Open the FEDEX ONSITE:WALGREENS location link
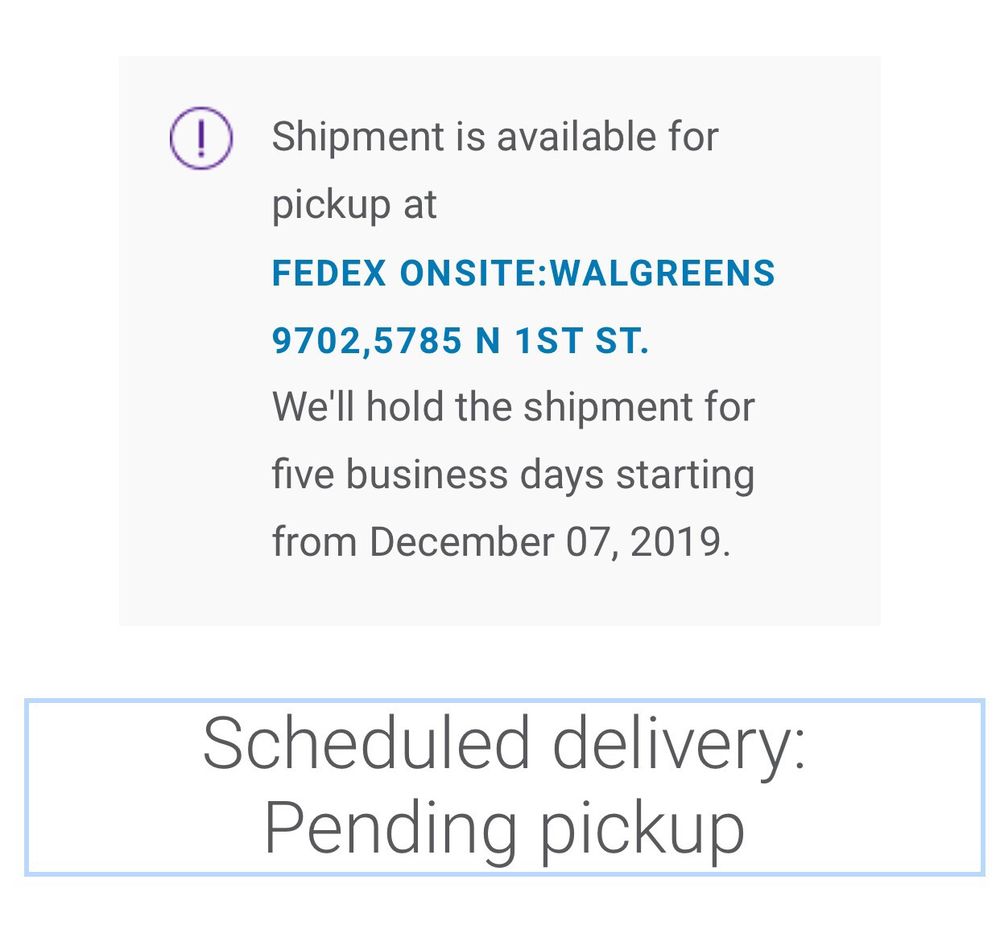1000x933 pixels. click(523, 273)
